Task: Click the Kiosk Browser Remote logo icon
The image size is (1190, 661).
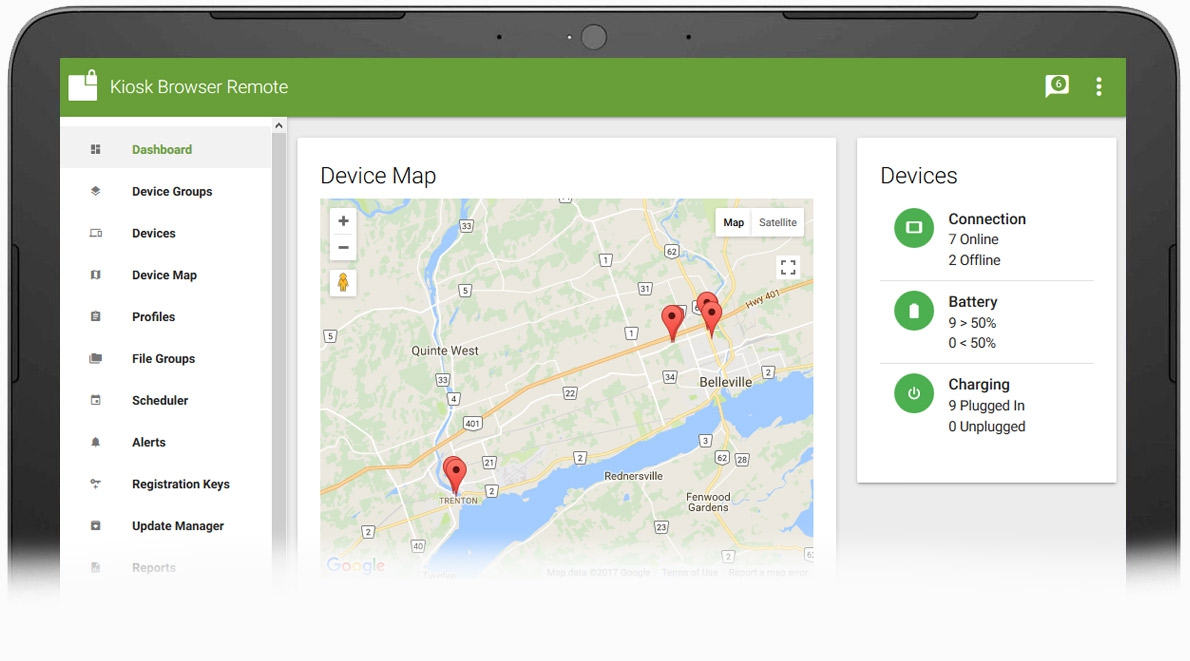Action: coord(83,86)
